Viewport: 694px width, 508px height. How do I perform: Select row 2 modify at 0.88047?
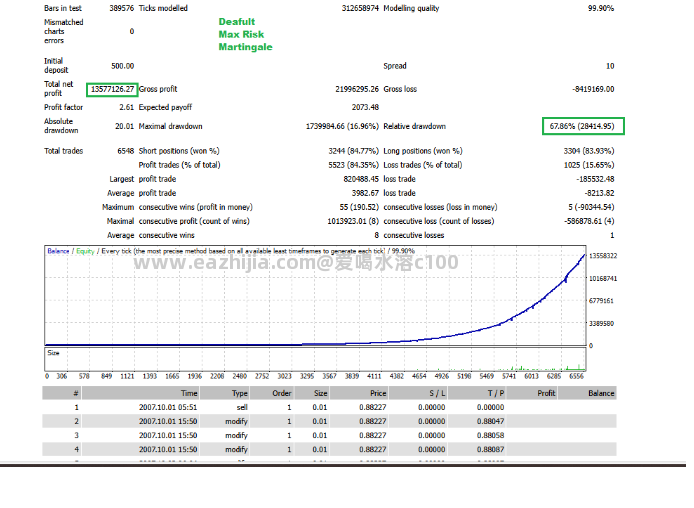[x=329, y=421]
